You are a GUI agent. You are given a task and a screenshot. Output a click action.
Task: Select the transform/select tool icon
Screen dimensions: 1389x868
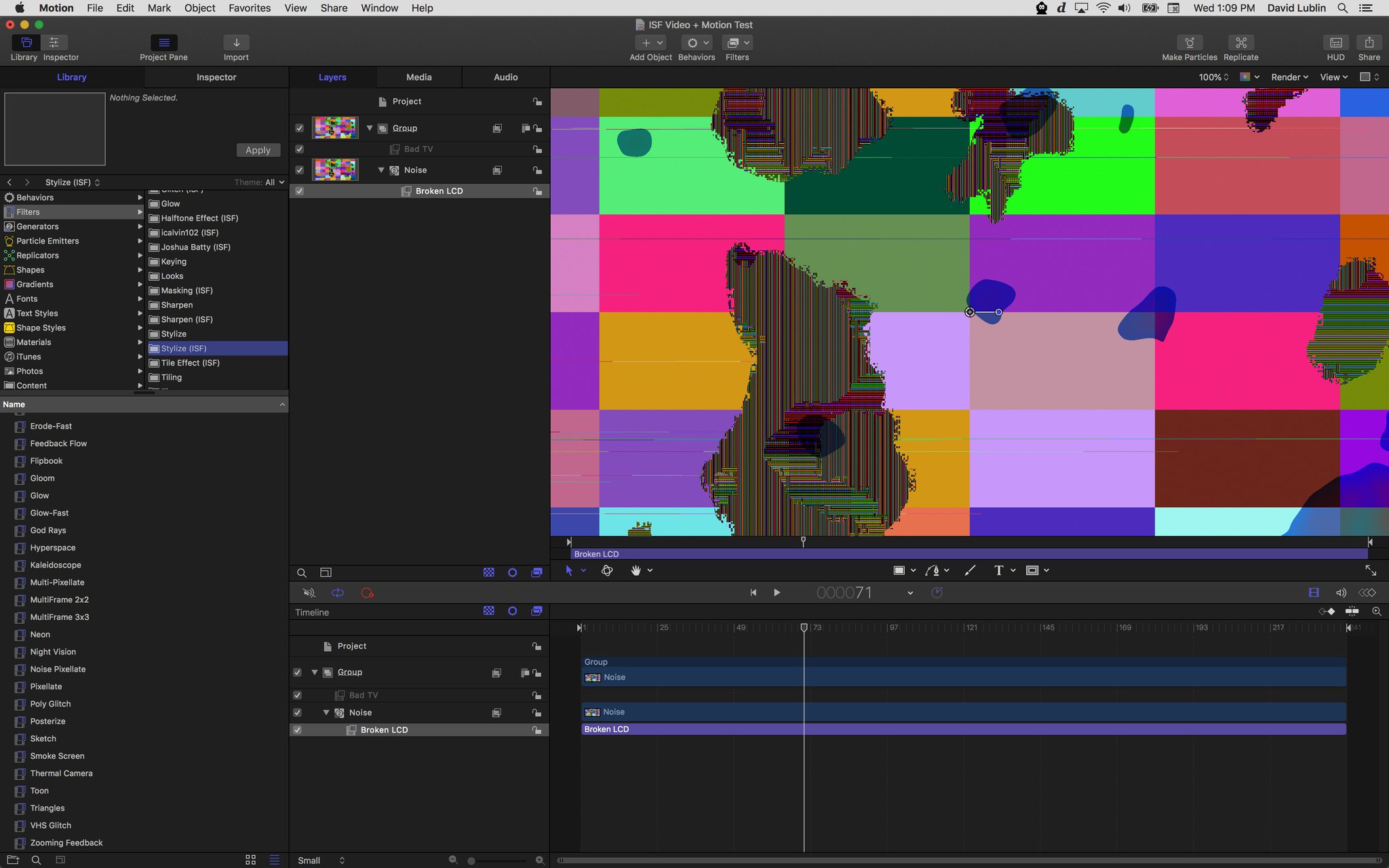click(x=569, y=570)
